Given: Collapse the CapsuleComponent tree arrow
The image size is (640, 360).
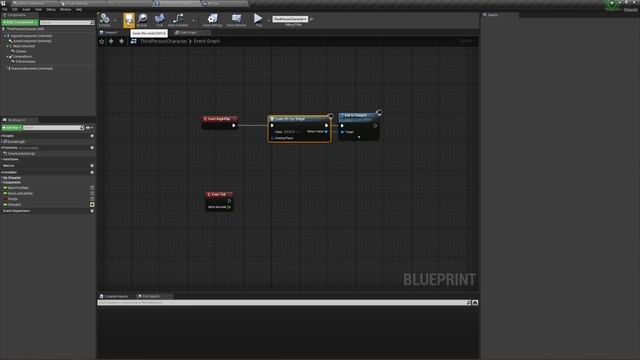Looking at the screenshot, I should pyautogui.click(x=5, y=36).
